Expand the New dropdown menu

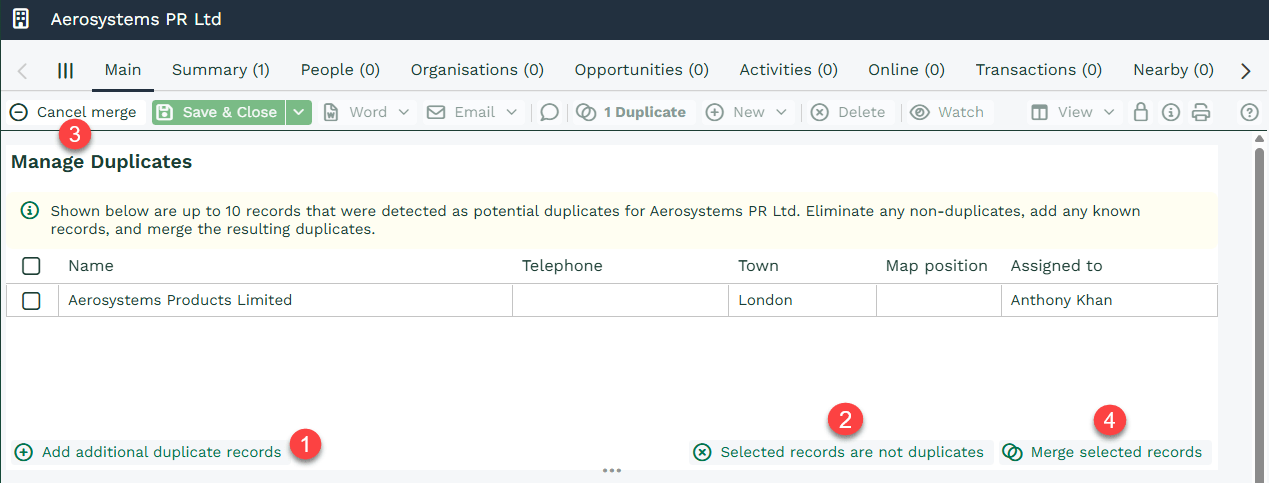(x=747, y=112)
